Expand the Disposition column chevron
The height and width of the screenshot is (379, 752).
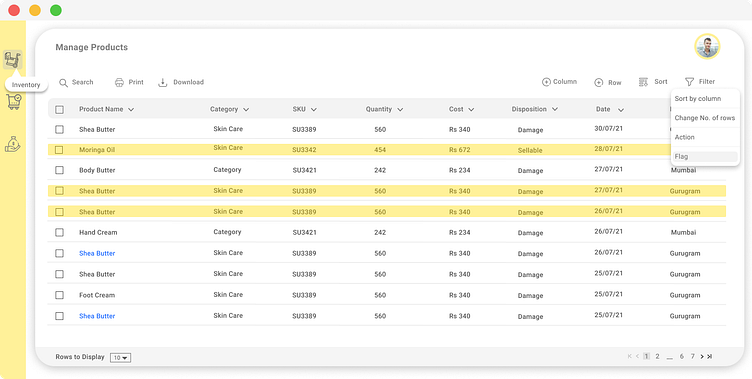[555, 109]
